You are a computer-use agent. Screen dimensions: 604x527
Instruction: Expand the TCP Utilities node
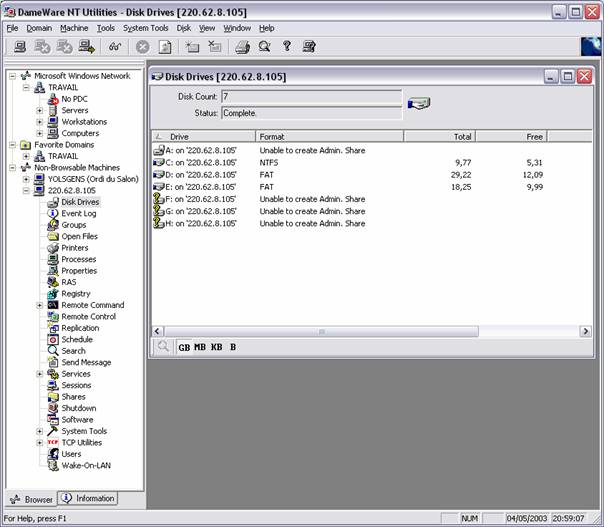click(40, 443)
